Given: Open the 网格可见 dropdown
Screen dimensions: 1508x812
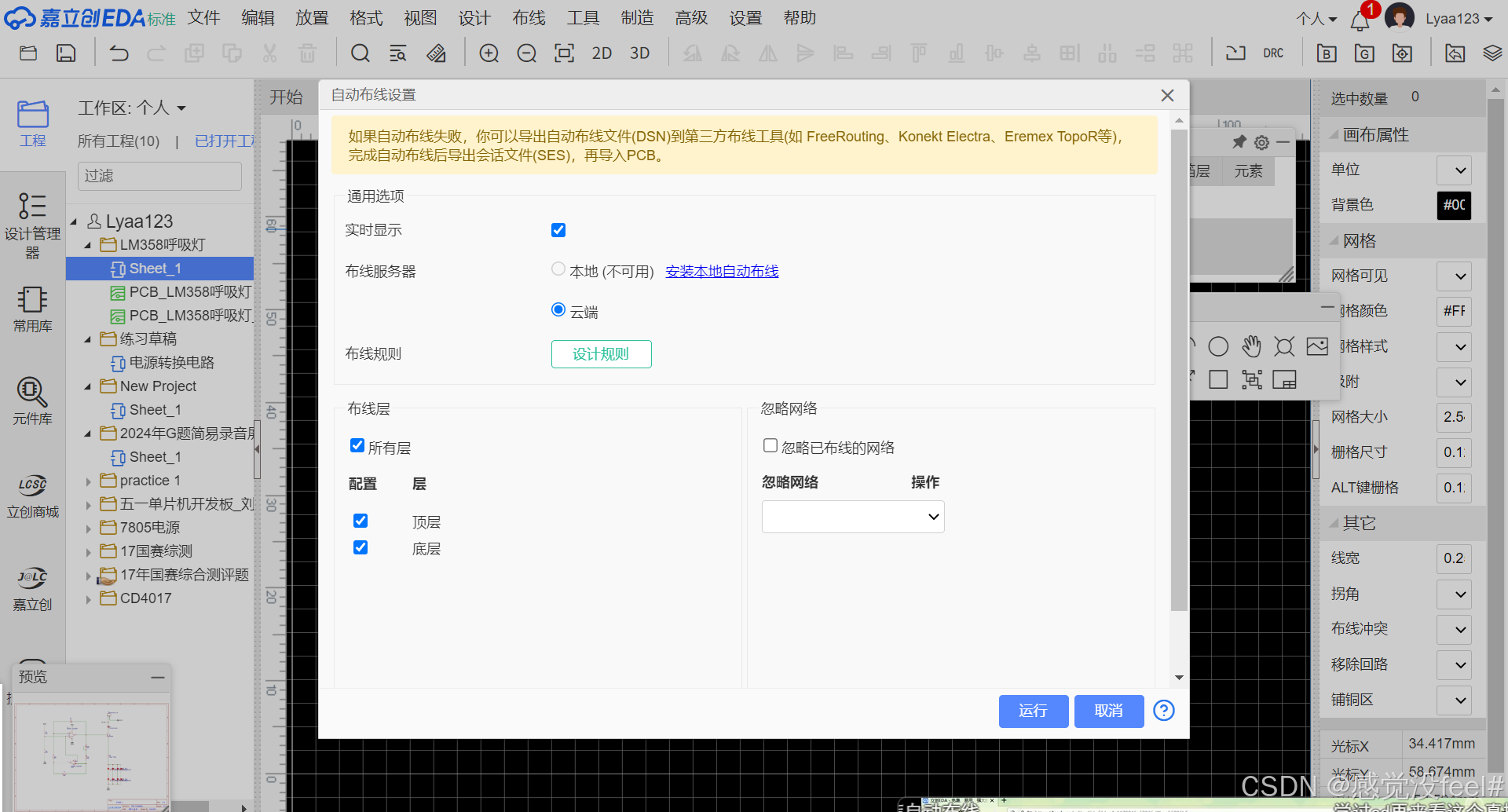Looking at the screenshot, I should [x=1454, y=276].
